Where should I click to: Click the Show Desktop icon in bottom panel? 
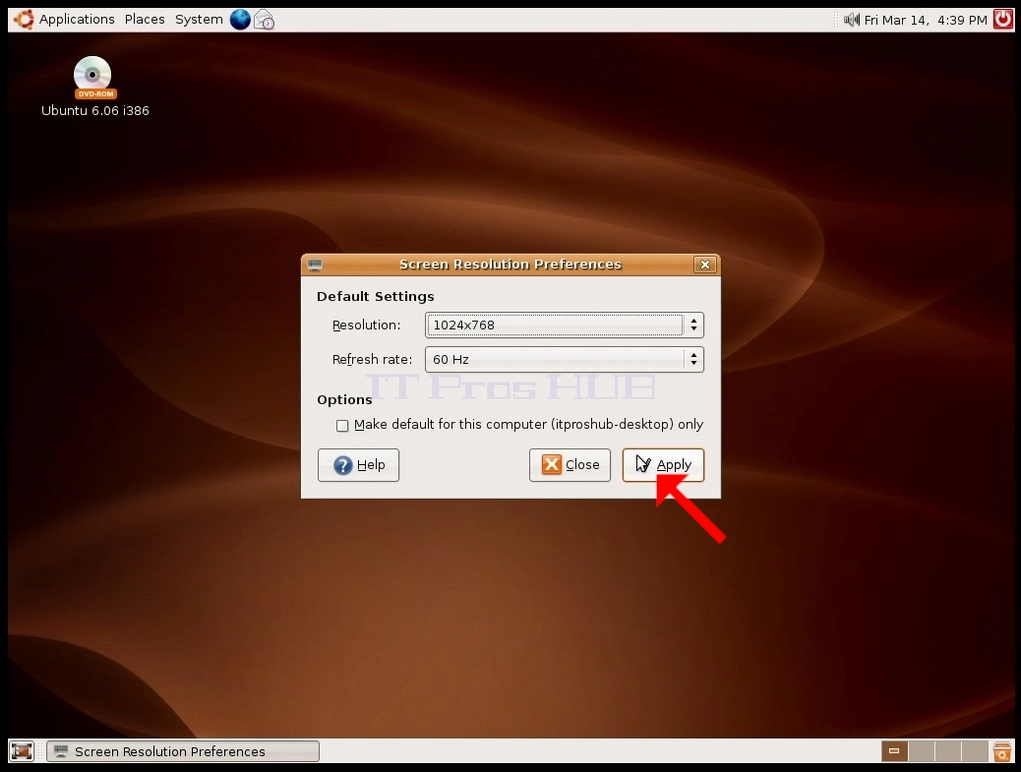(x=21, y=751)
